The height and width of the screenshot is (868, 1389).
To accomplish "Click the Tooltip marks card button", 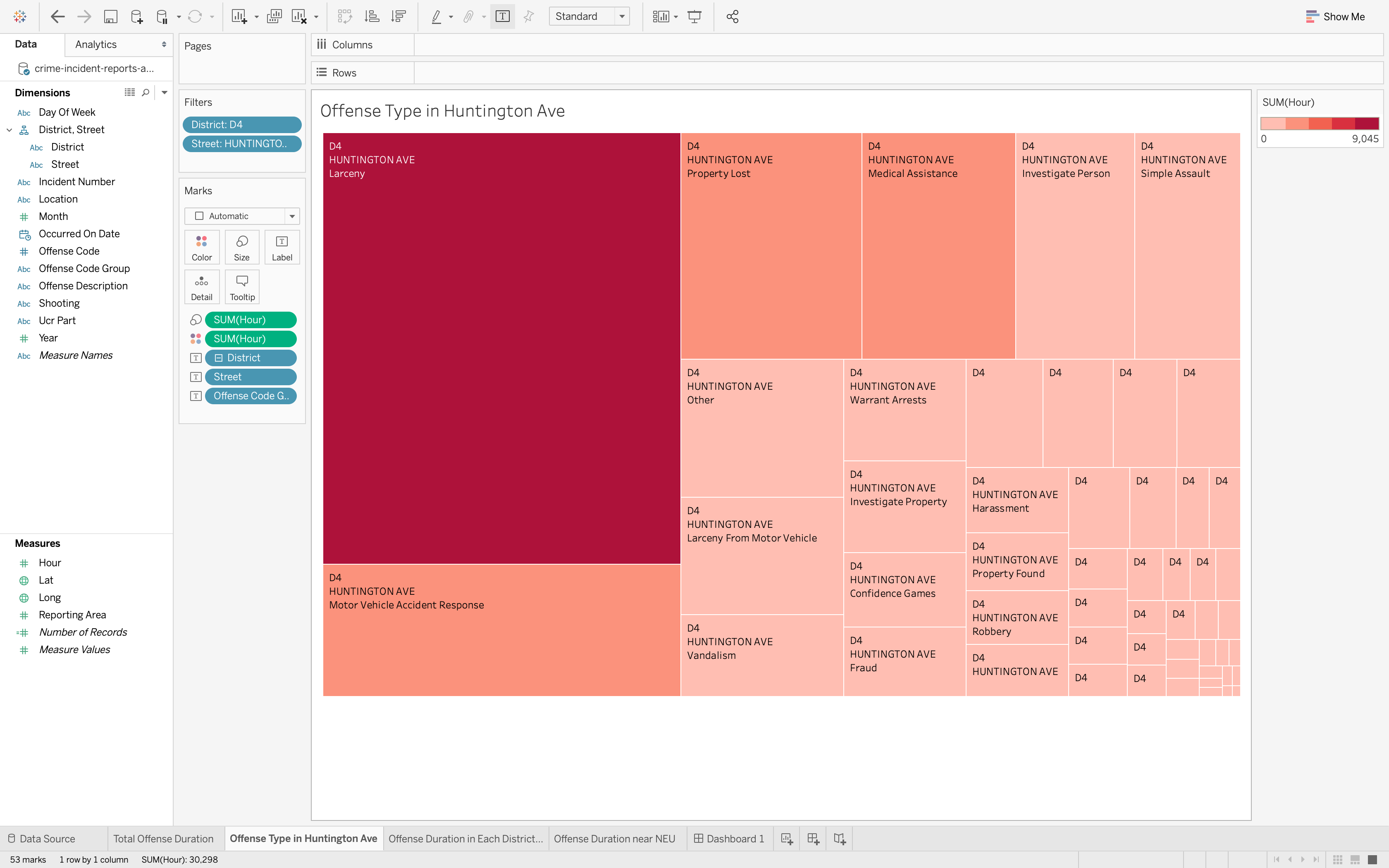I will click(242, 287).
